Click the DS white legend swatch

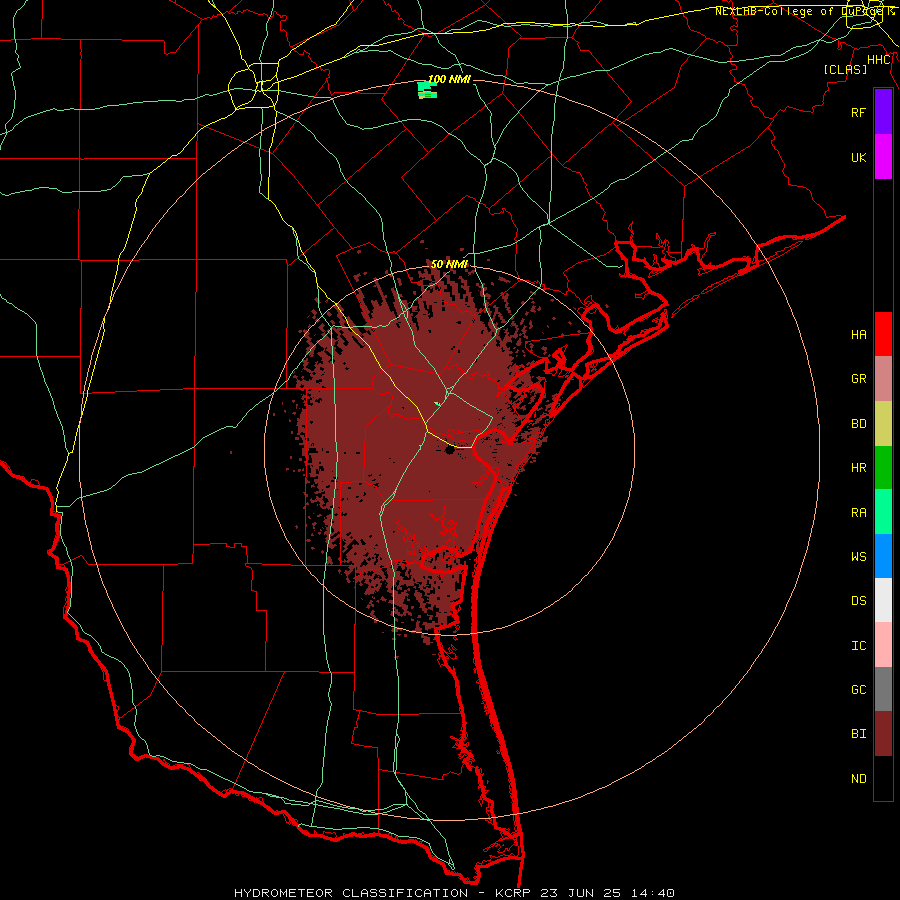(x=883, y=600)
